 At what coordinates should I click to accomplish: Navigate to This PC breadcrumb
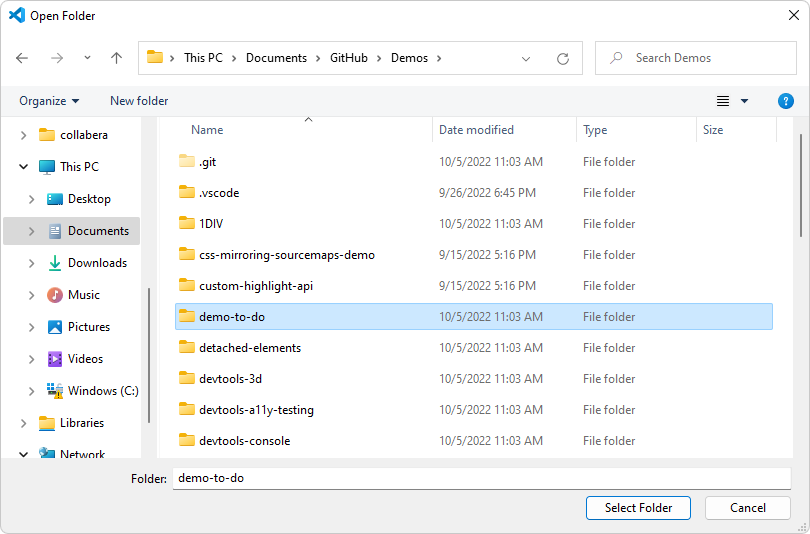click(203, 58)
